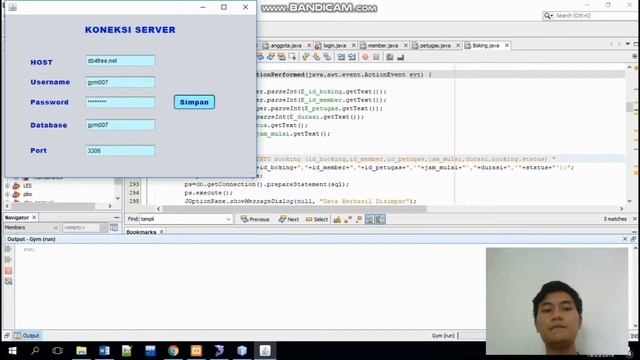Toggle Highlight Results in the Find bar
Image resolution: width=640 pixels, height=360 pixels.
pos(369,219)
